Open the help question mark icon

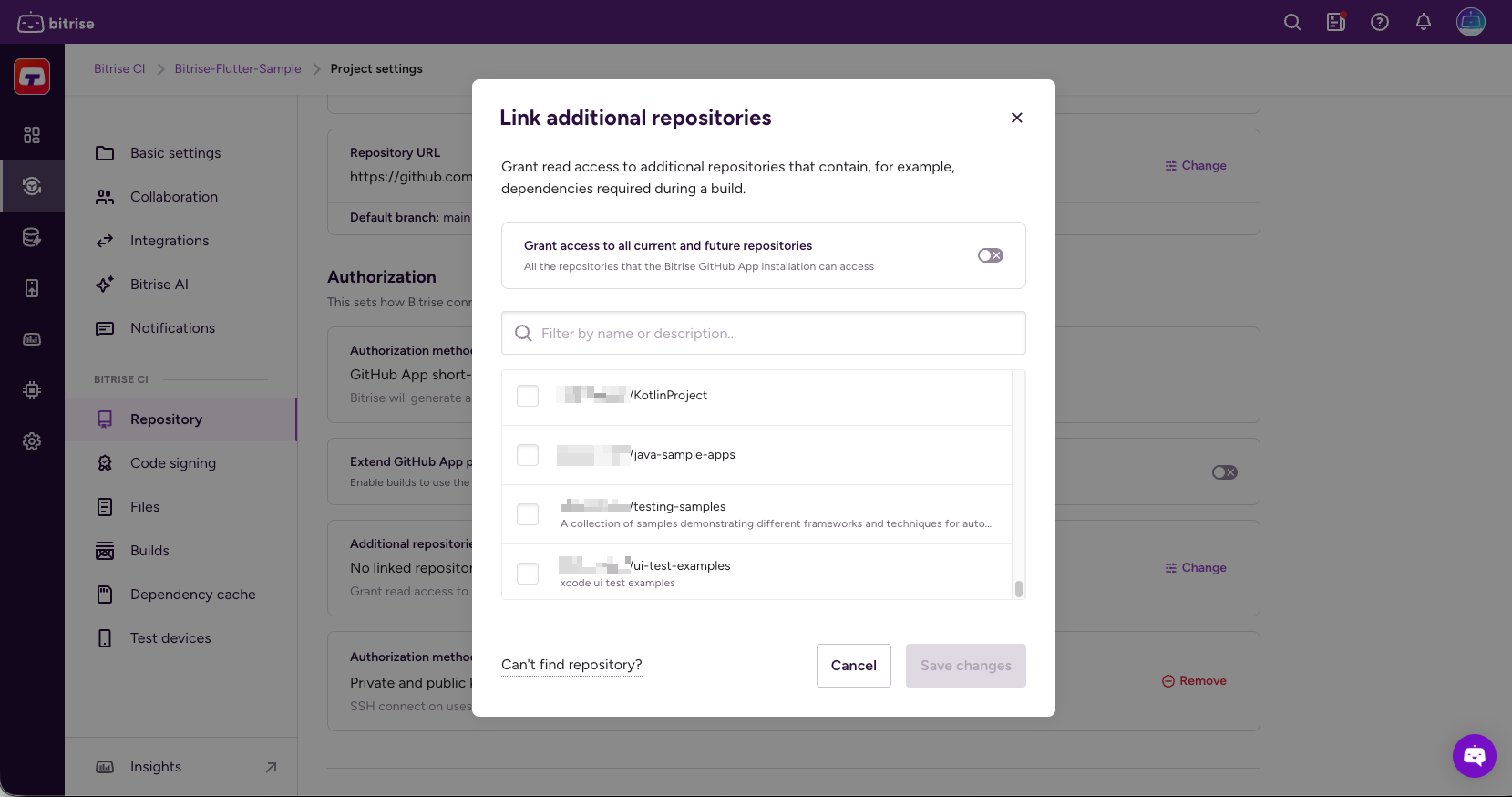pos(1380,22)
